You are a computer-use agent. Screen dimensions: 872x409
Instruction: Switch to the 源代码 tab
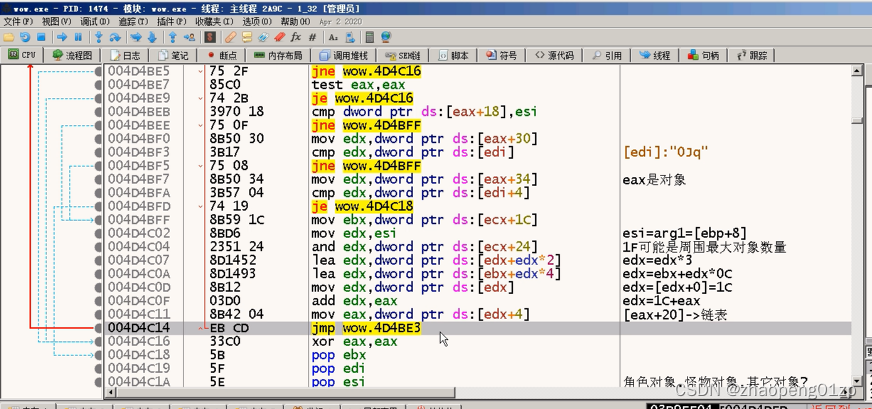554,55
